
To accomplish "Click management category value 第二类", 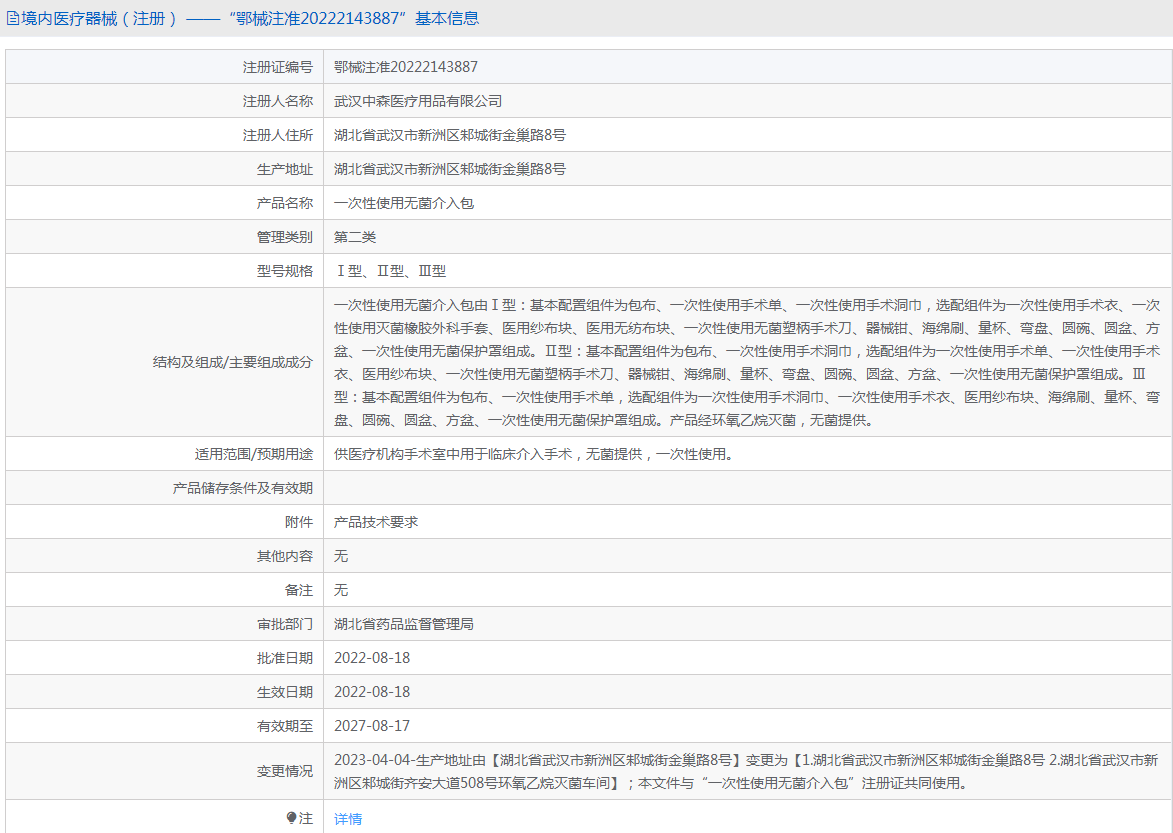I will (355, 237).
